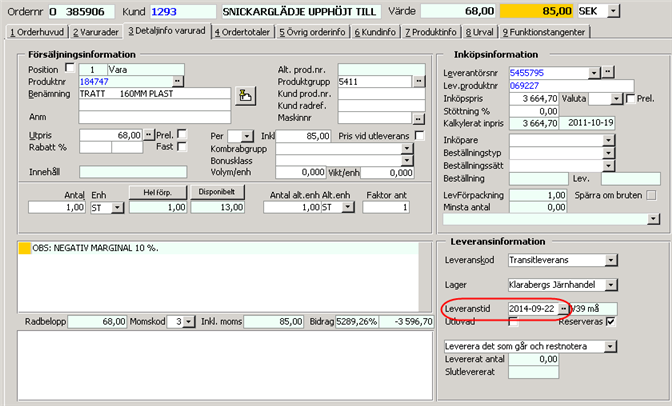Enable the Fast checkbox

pos(182,146)
